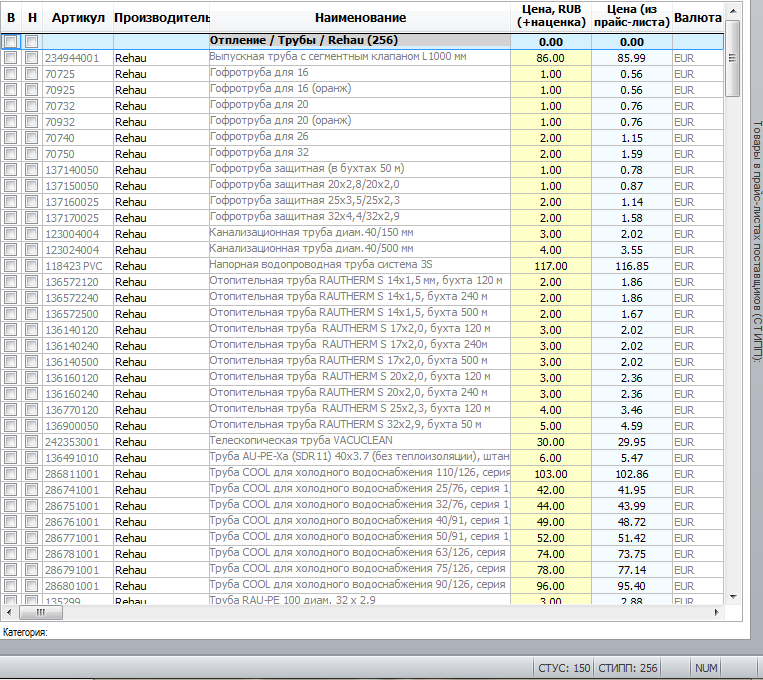Click price cell 86.00
763x680 pixels.
coord(551,58)
